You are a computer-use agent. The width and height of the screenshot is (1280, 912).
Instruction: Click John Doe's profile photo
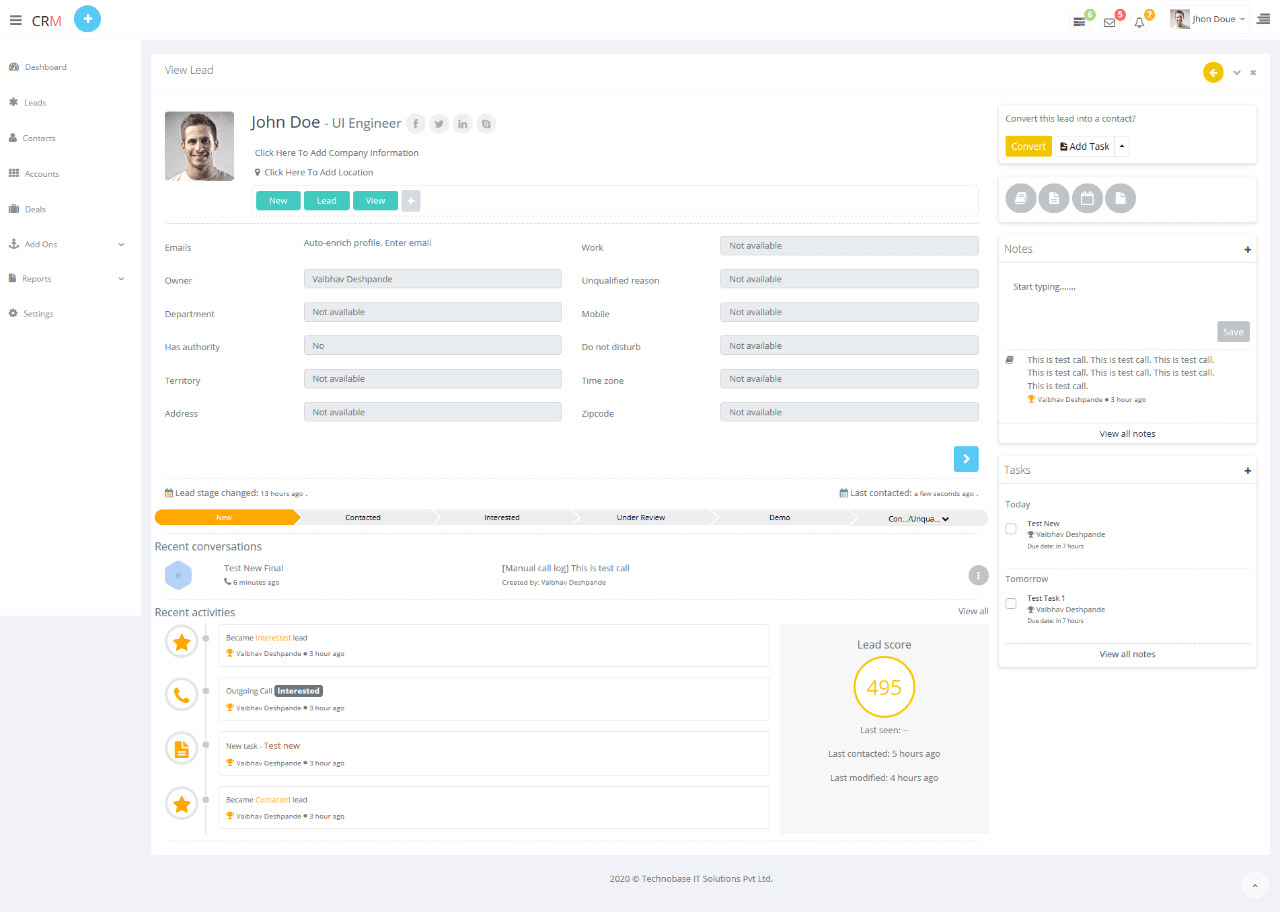coord(199,146)
